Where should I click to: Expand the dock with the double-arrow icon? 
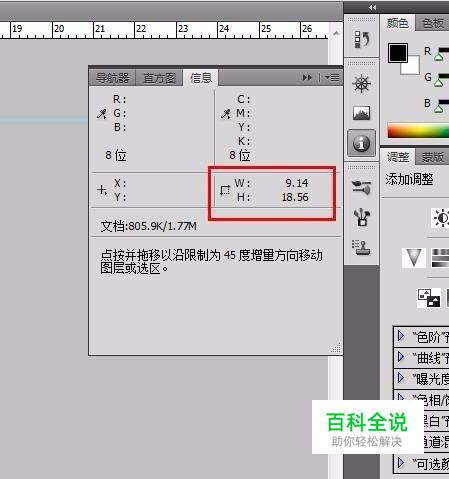click(x=372, y=7)
